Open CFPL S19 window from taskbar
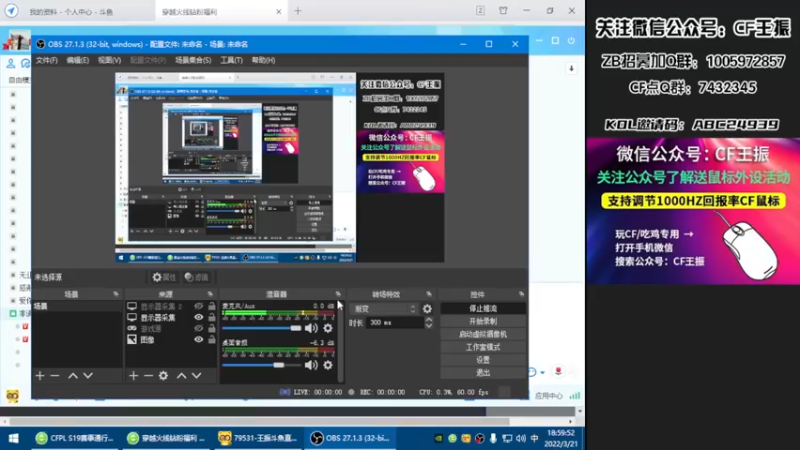Viewport: 800px width, 450px height. point(76,438)
